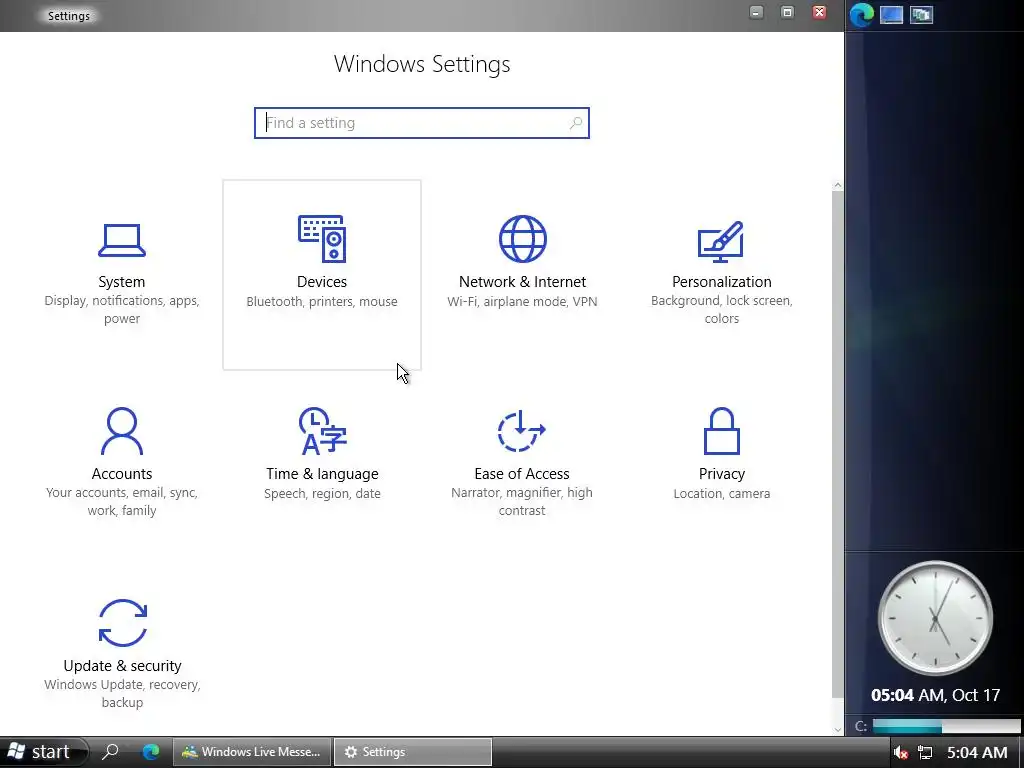Viewport: 1024px width, 768px height.
Task: Click the "05:04 AM, Oct 17" date text
Action: (935, 695)
